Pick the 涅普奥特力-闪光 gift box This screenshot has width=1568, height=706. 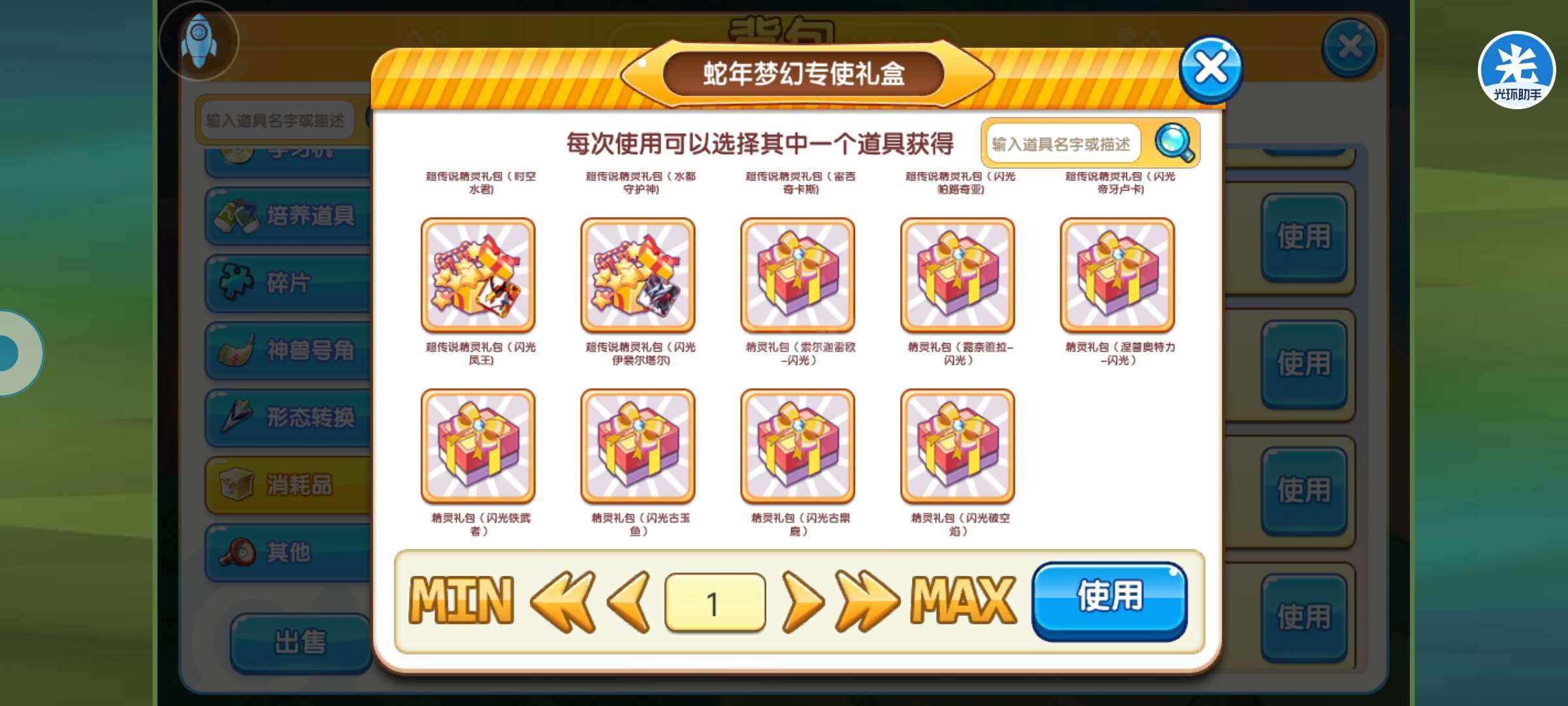[1117, 275]
